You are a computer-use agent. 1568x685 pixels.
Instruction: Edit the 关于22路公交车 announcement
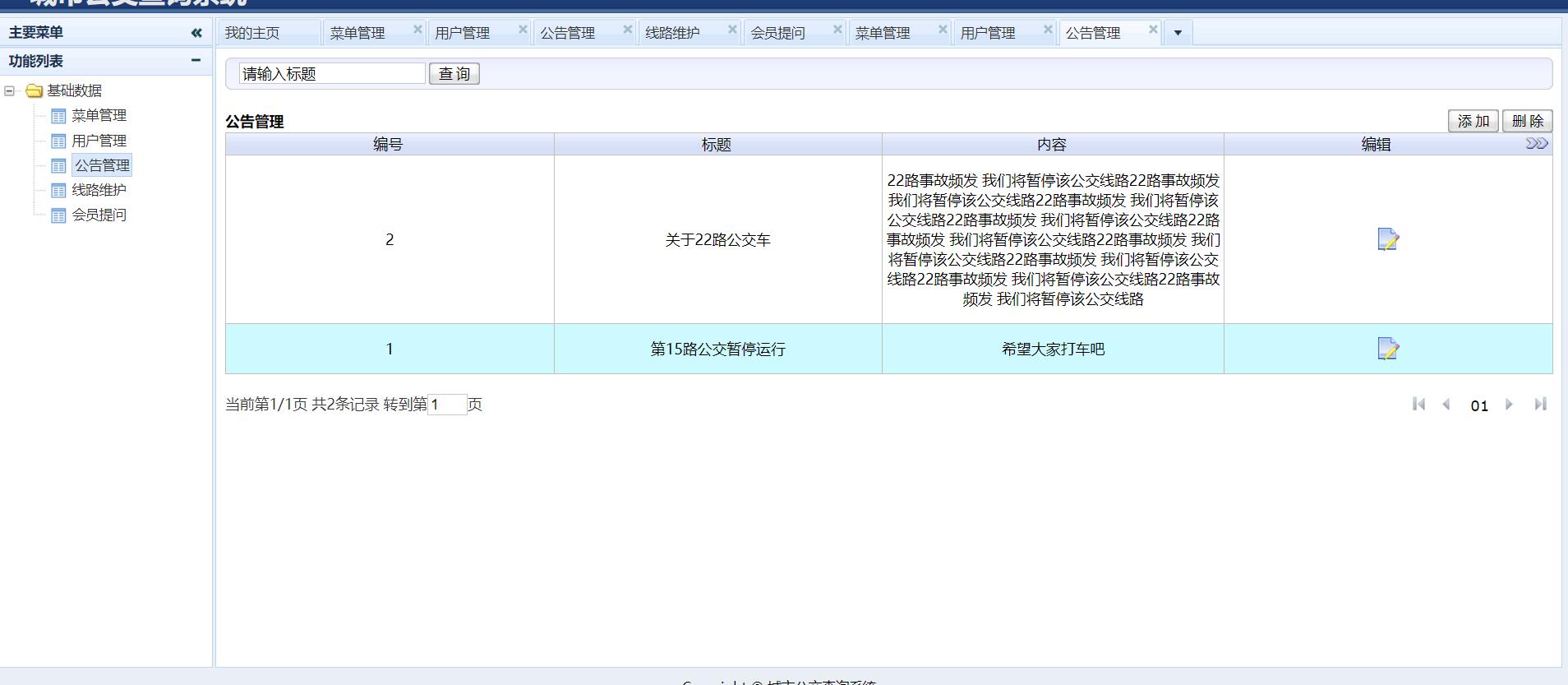pyautogui.click(x=1388, y=239)
